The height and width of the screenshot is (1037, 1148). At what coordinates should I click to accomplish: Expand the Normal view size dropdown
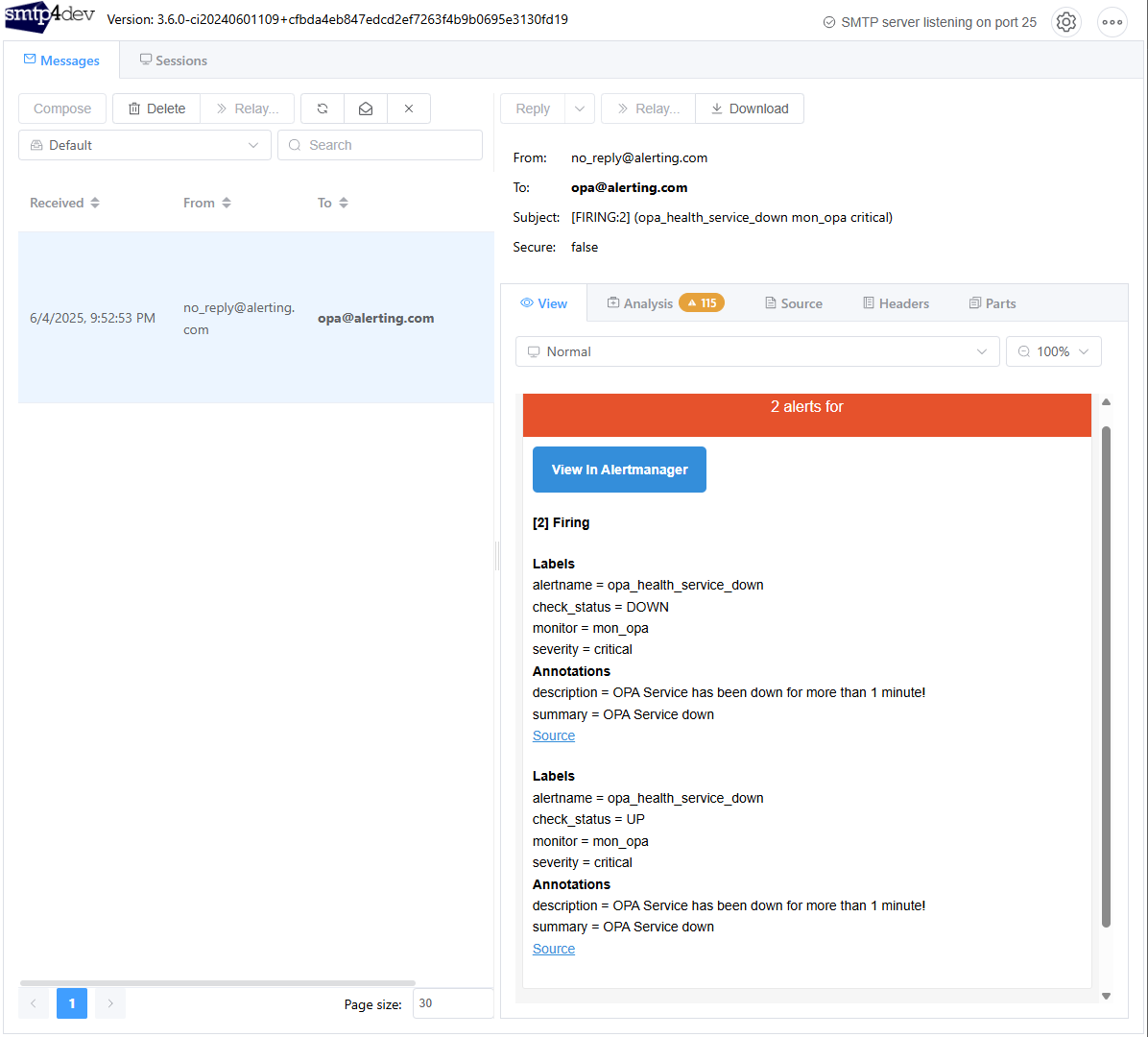756,351
